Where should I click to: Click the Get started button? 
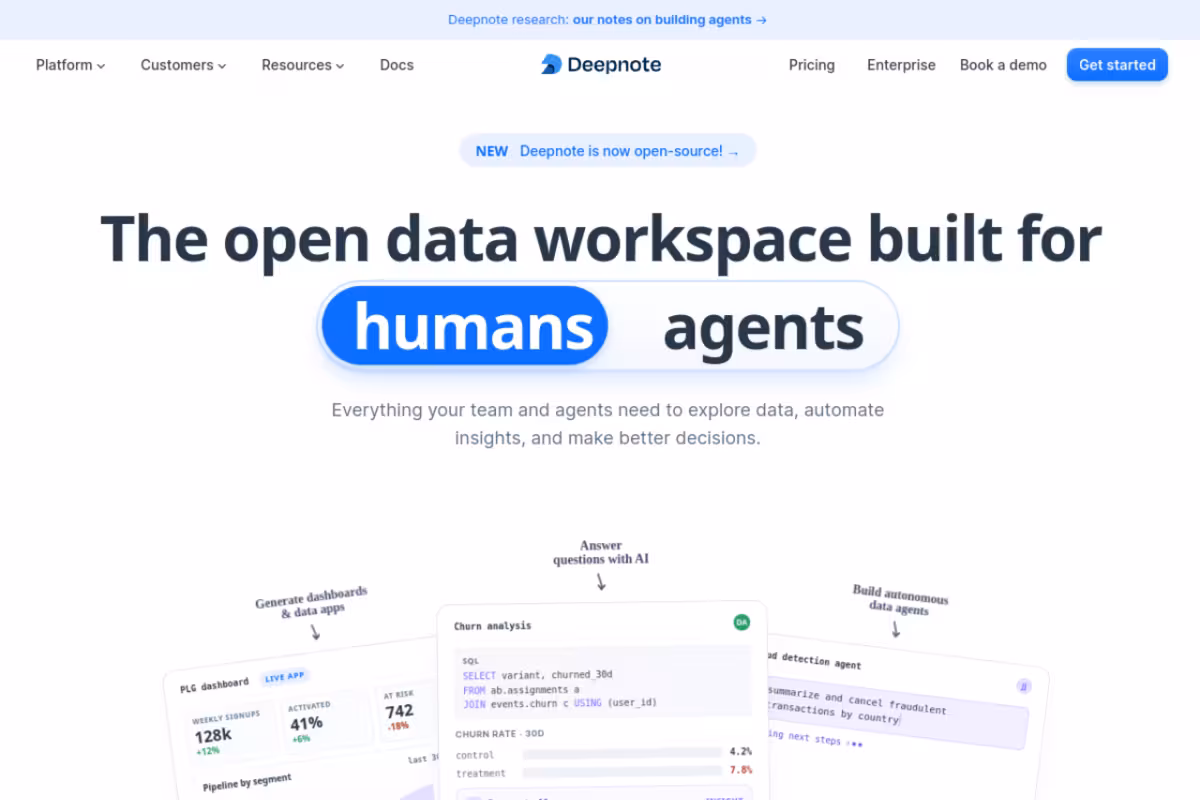pyautogui.click(x=1117, y=65)
